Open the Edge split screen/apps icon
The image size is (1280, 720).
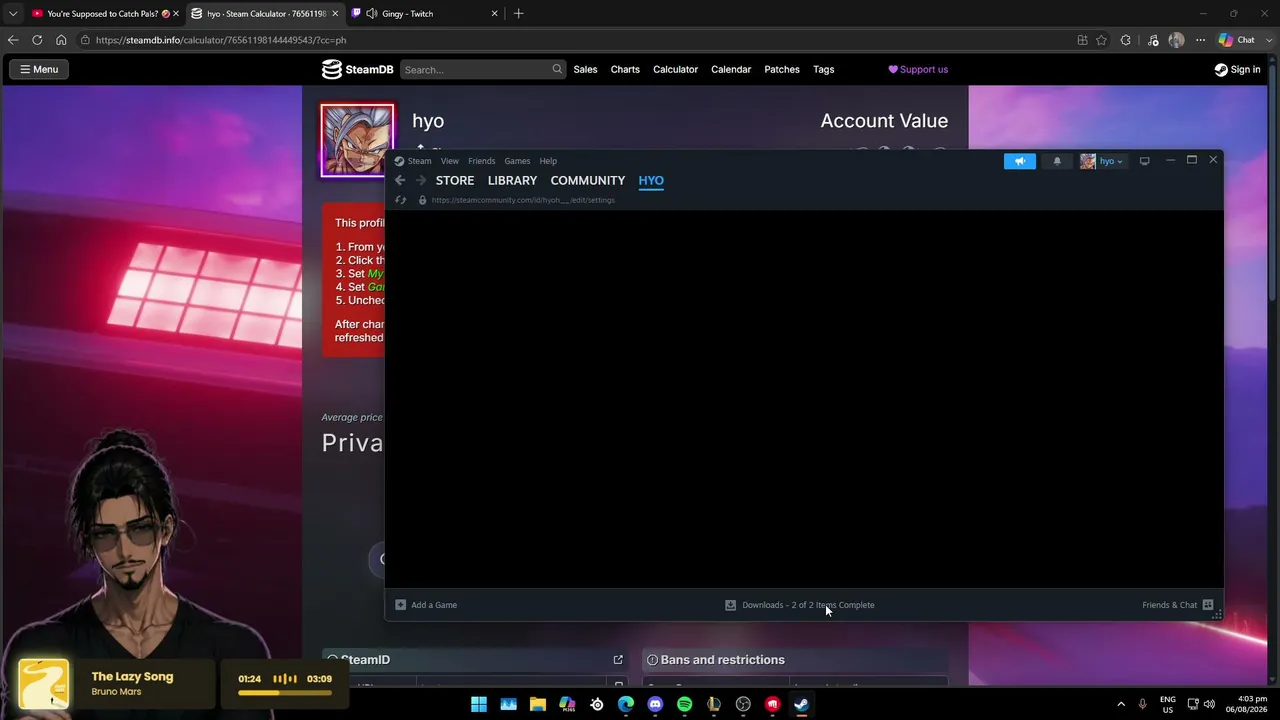point(1082,40)
